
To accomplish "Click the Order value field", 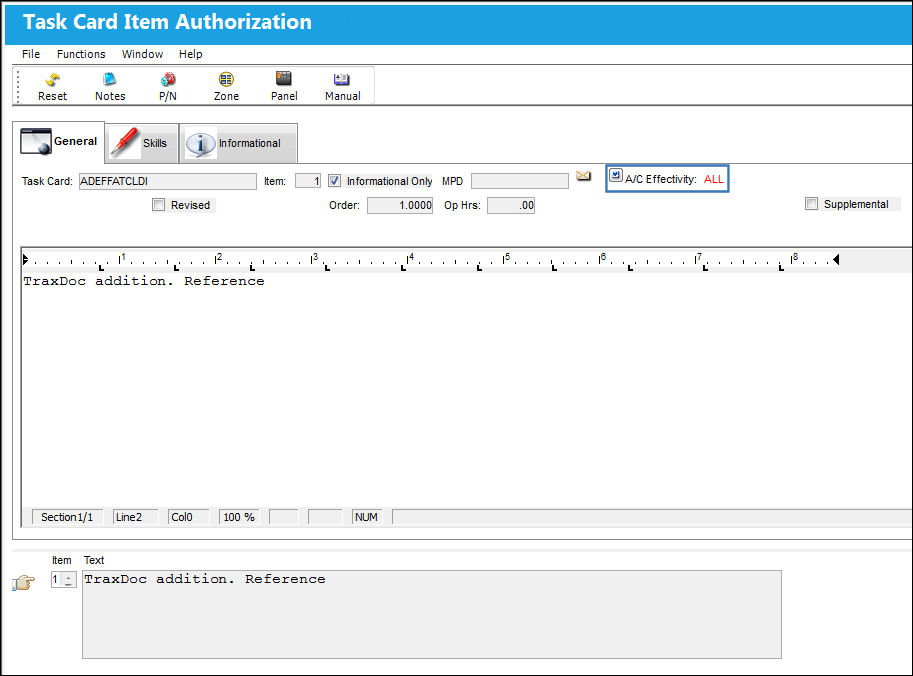I will coord(400,206).
